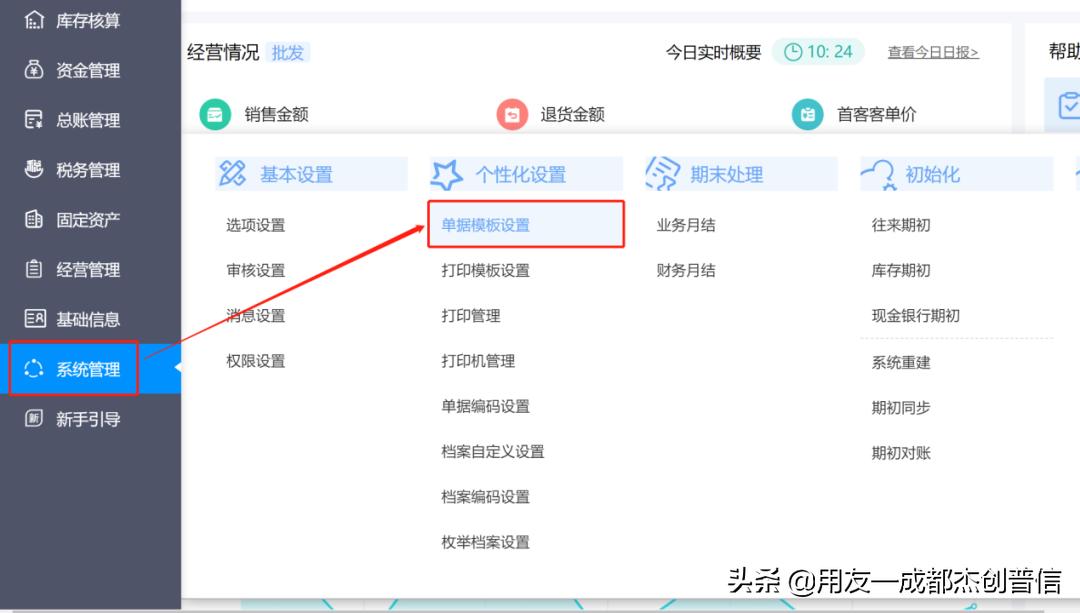The height and width of the screenshot is (613, 1080).
Task: Click the green 销售金额 icon
Action: tap(215, 114)
